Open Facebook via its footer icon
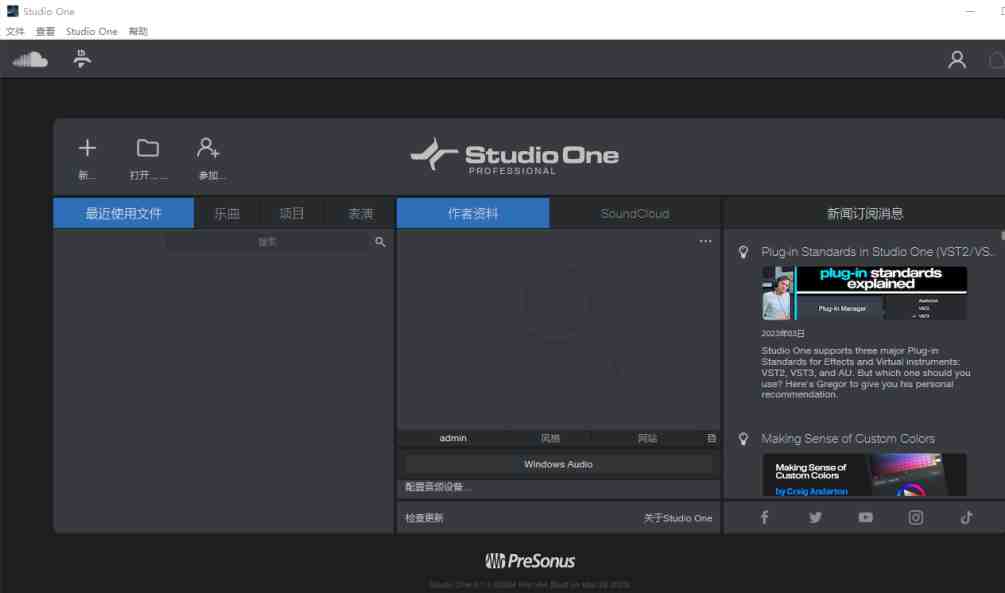1005x593 pixels. point(764,517)
